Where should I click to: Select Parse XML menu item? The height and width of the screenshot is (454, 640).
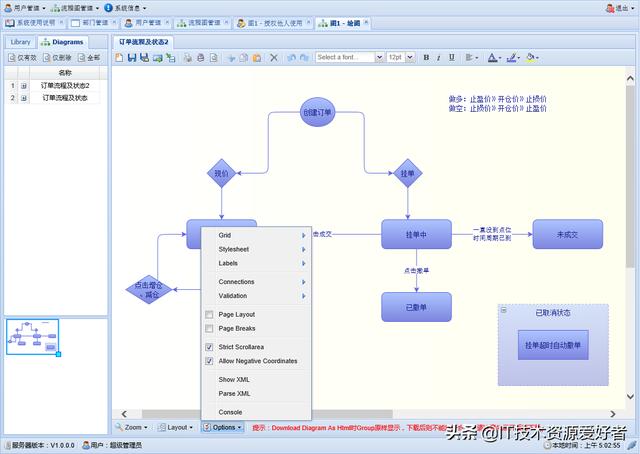pyautogui.click(x=256, y=394)
